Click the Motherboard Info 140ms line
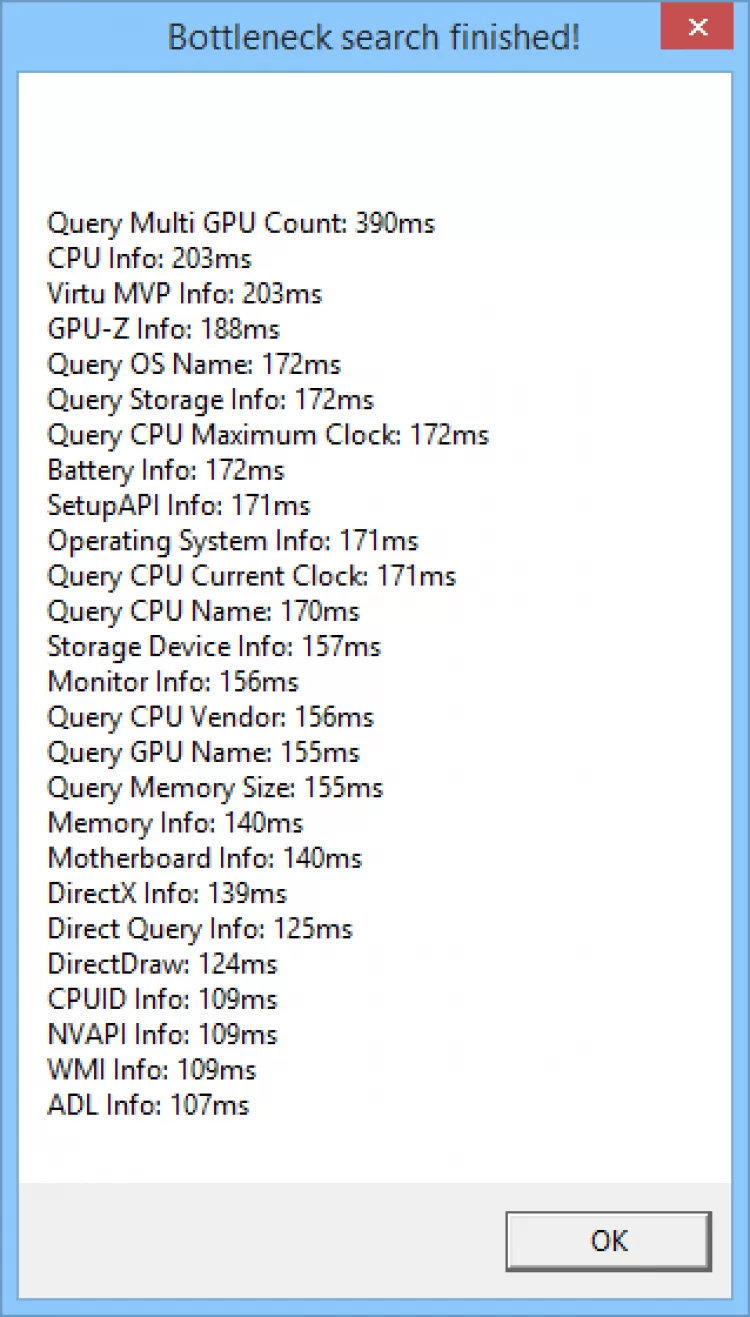 (x=205, y=858)
